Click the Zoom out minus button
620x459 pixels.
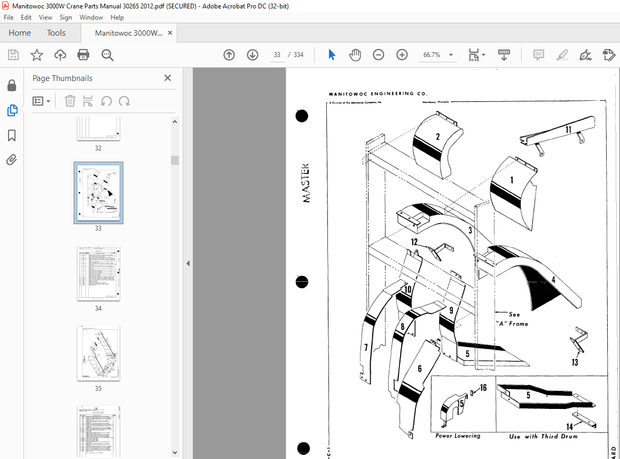click(x=379, y=55)
